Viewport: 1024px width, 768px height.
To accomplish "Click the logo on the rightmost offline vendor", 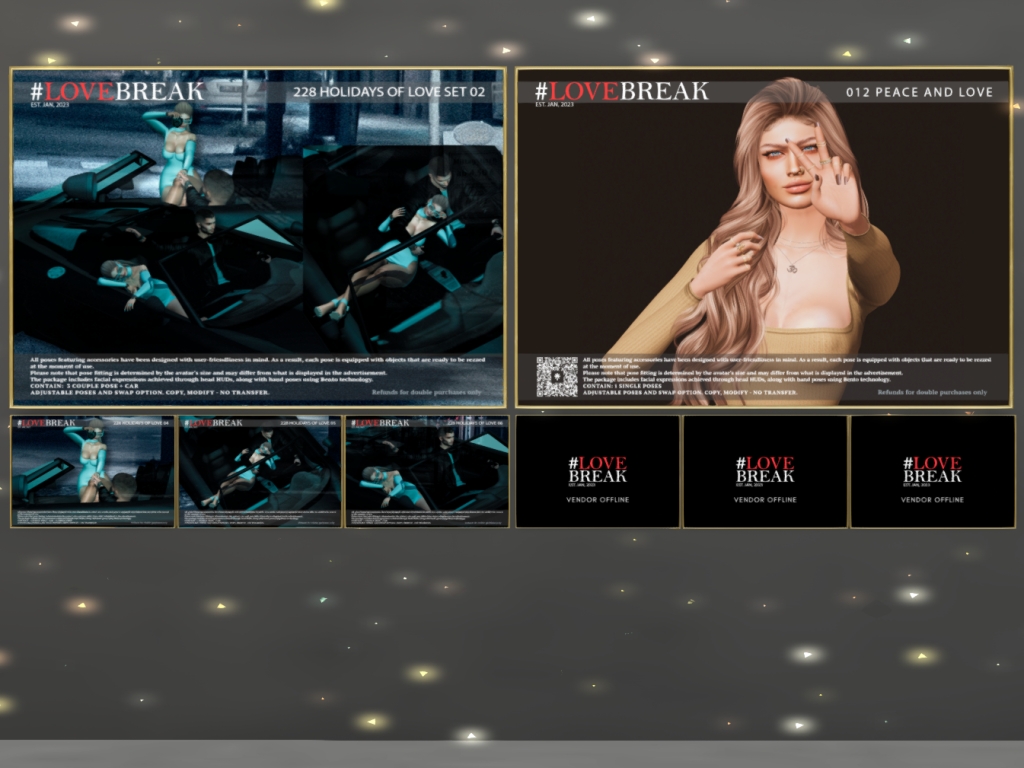I will [932, 469].
